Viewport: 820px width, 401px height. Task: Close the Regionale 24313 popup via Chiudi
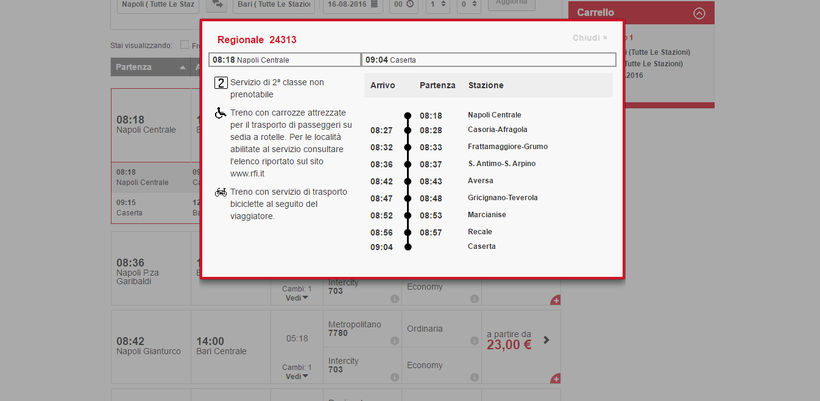[589, 38]
